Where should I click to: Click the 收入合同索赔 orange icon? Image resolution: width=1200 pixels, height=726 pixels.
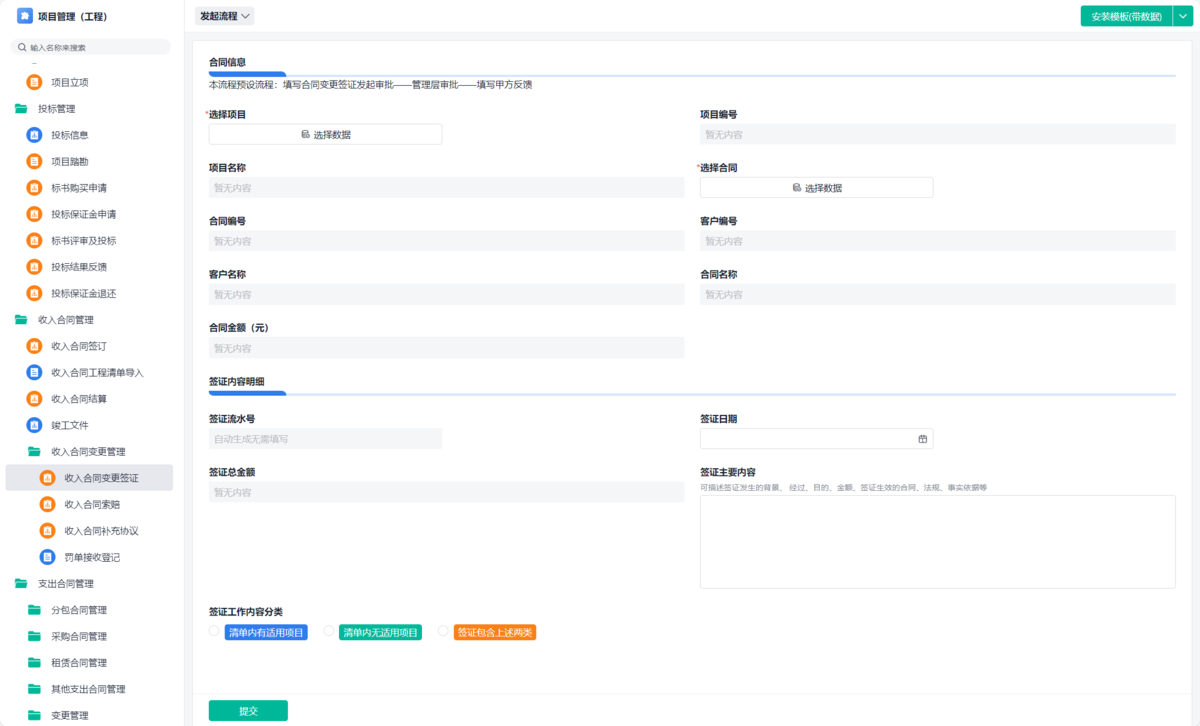pyautogui.click(x=48, y=504)
